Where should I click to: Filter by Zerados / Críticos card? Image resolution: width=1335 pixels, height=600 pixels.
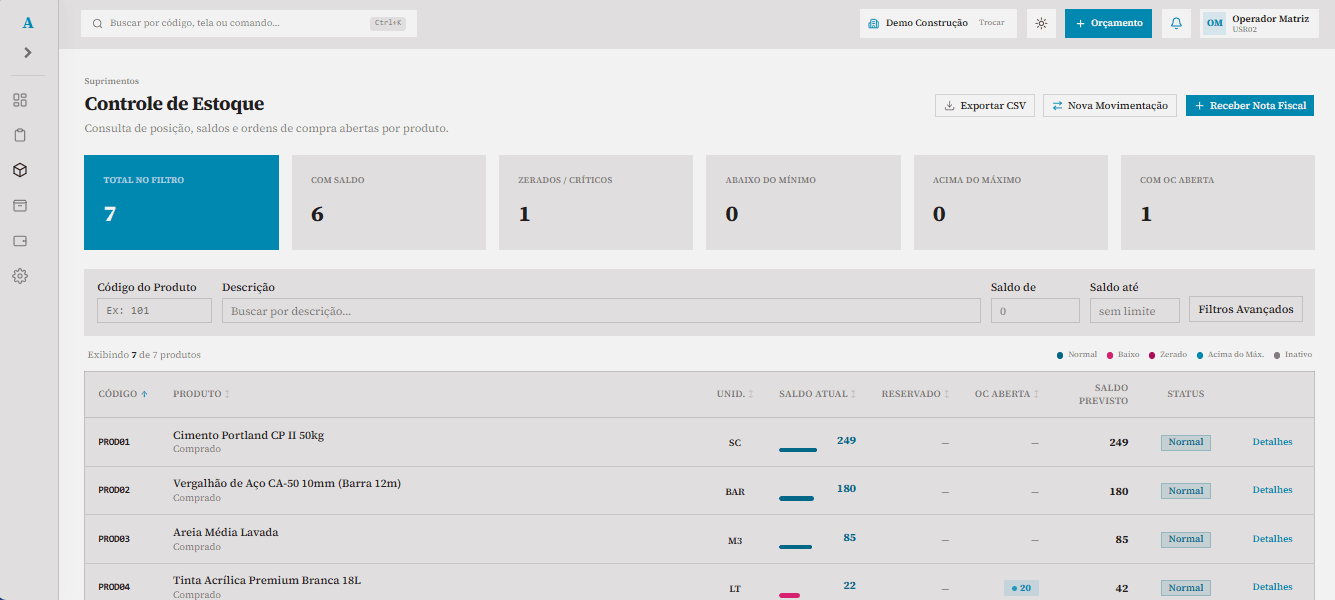click(596, 202)
